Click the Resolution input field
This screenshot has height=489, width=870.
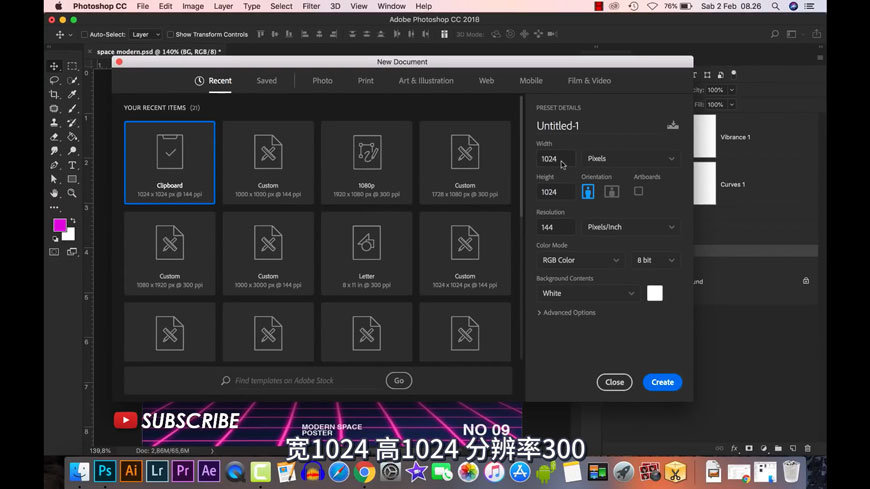(x=555, y=227)
